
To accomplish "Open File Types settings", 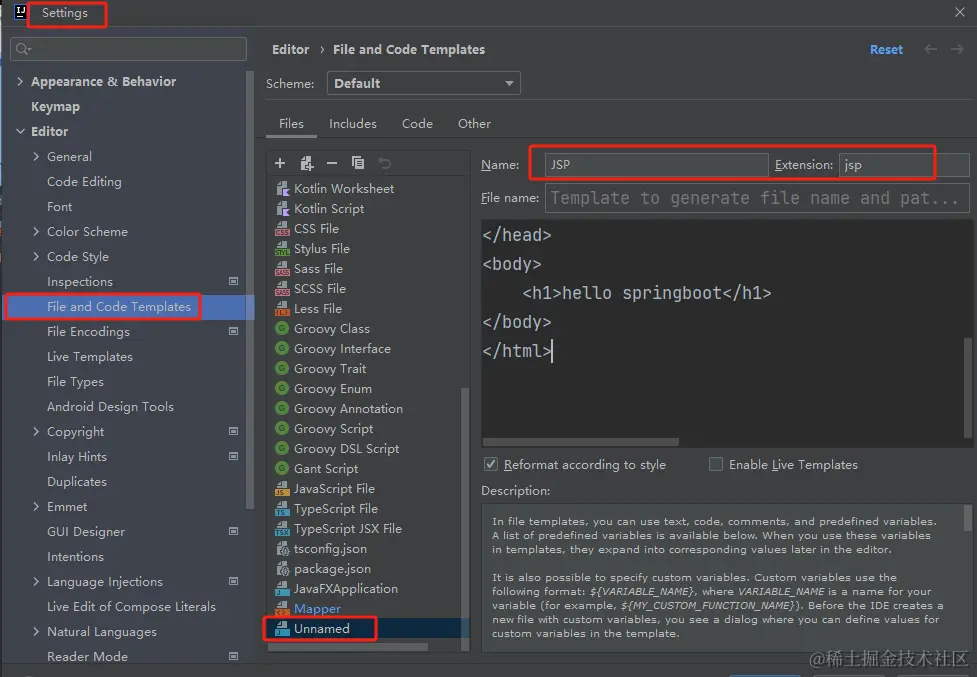I will tap(75, 381).
